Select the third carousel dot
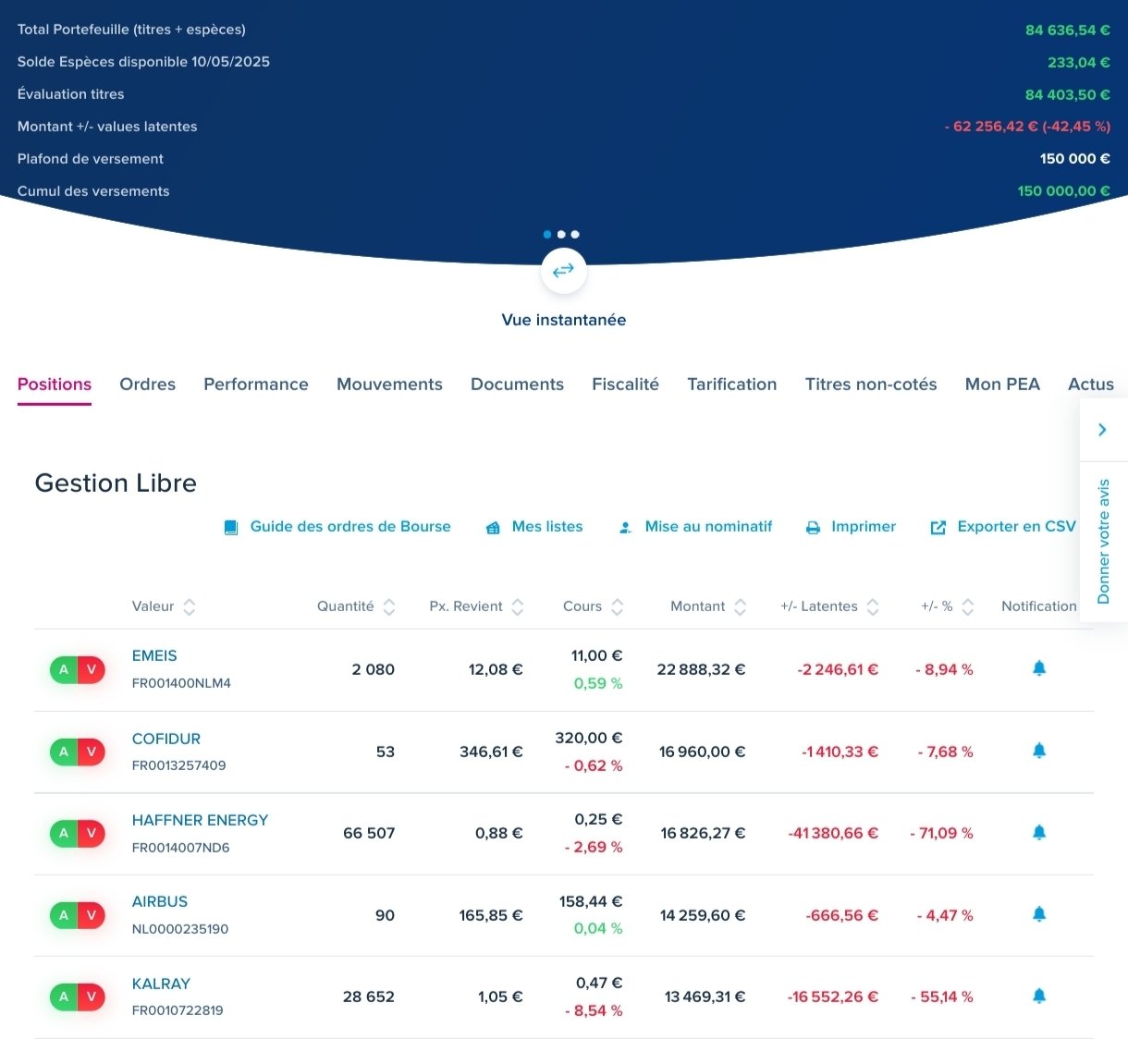Viewport: 1128px width, 1064px height. [575, 235]
